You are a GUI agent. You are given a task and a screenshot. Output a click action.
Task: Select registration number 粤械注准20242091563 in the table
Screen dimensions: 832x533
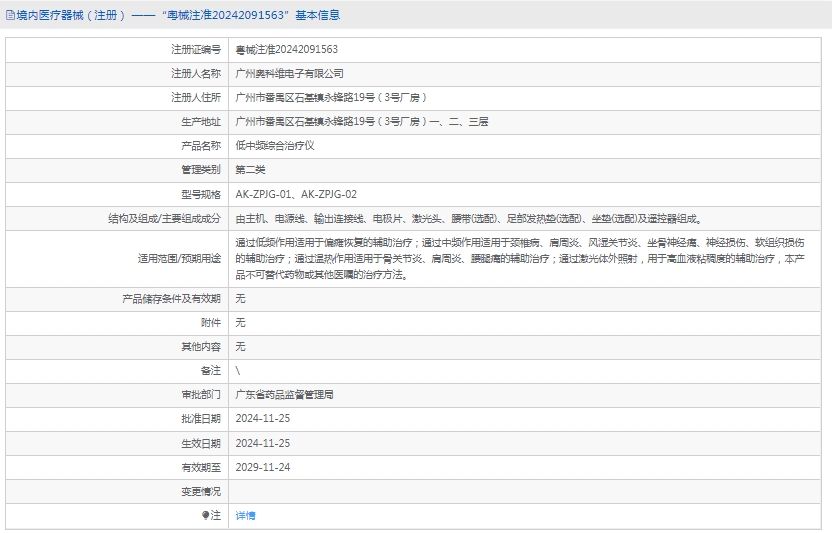click(286, 49)
